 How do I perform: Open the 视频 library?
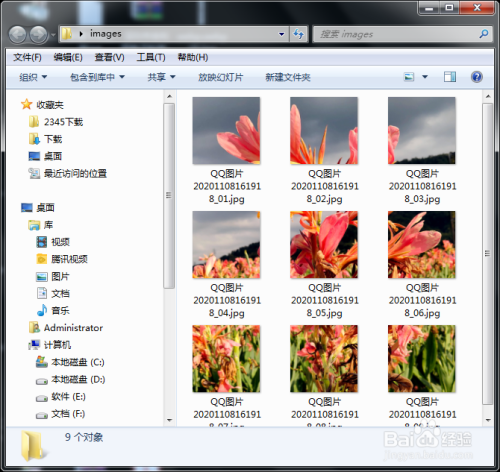[53, 242]
